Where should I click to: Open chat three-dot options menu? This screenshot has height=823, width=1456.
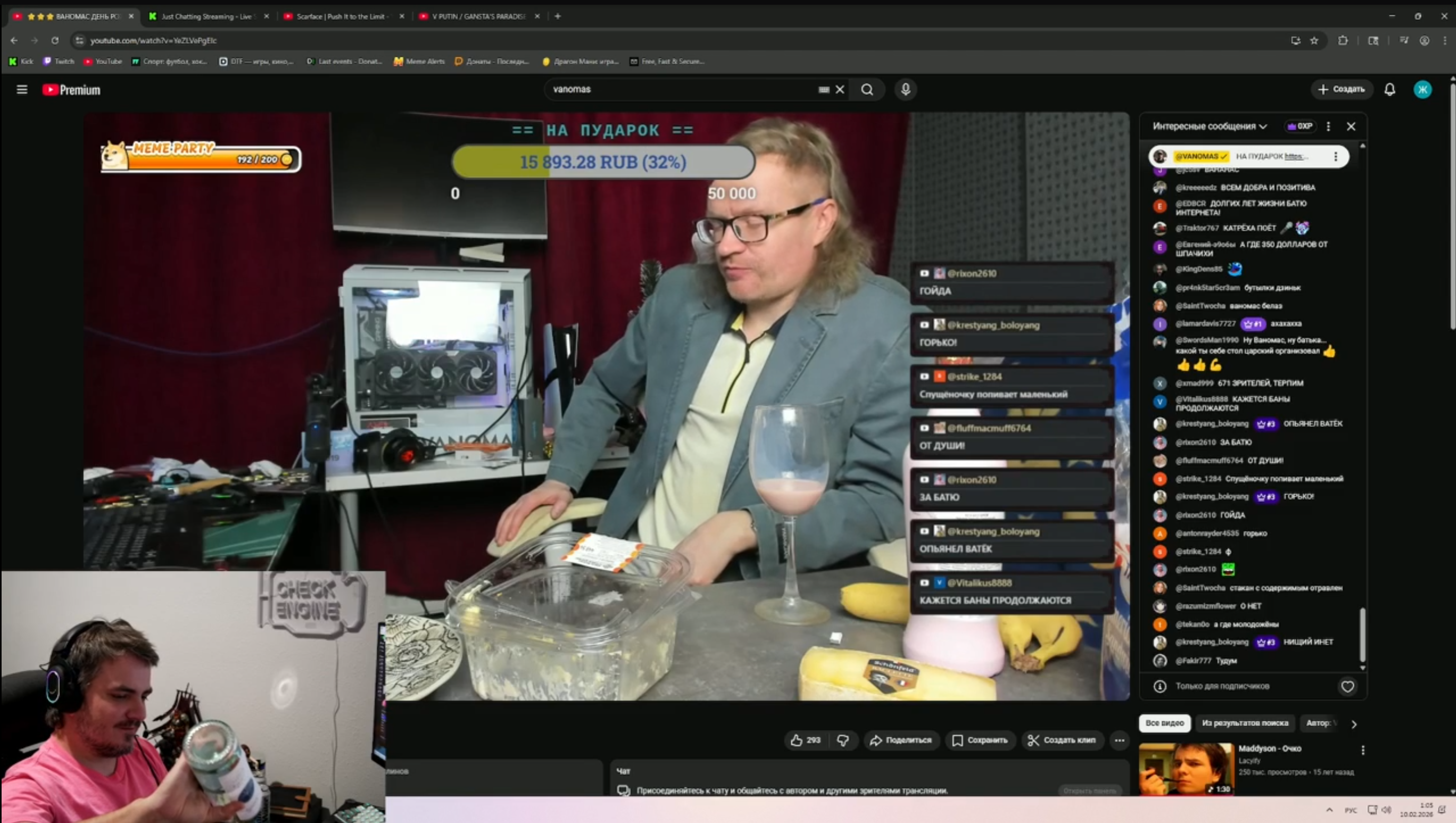coord(1328,126)
